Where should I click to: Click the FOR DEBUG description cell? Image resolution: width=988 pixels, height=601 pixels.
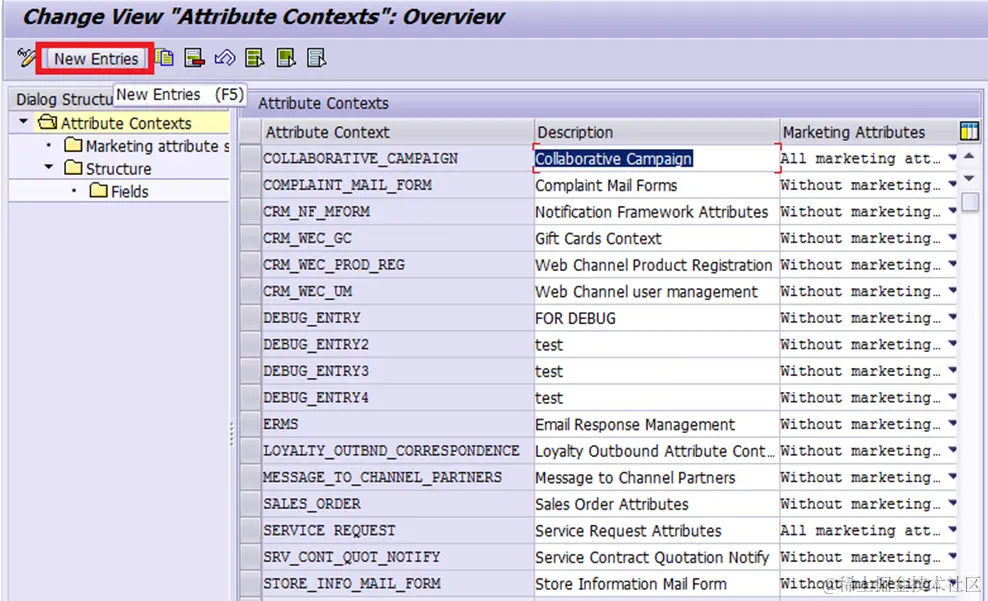(657, 318)
